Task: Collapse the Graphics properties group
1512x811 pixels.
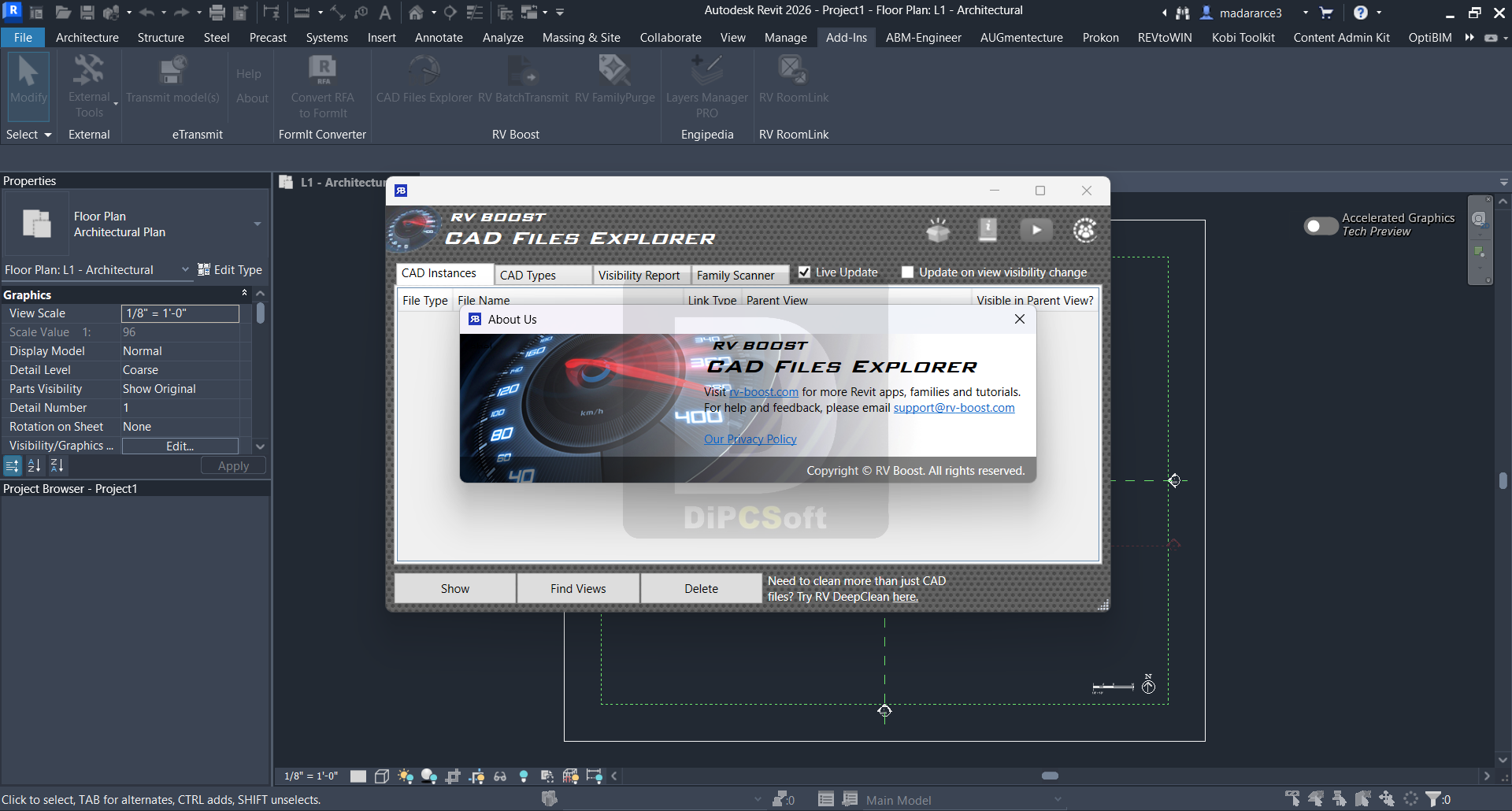Action: (x=244, y=293)
